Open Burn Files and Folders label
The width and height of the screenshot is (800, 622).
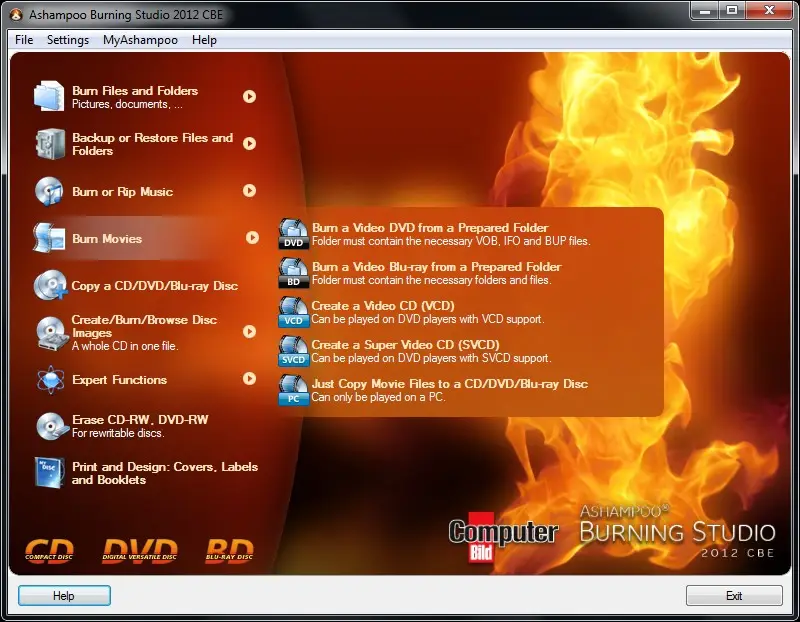(135, 90)
